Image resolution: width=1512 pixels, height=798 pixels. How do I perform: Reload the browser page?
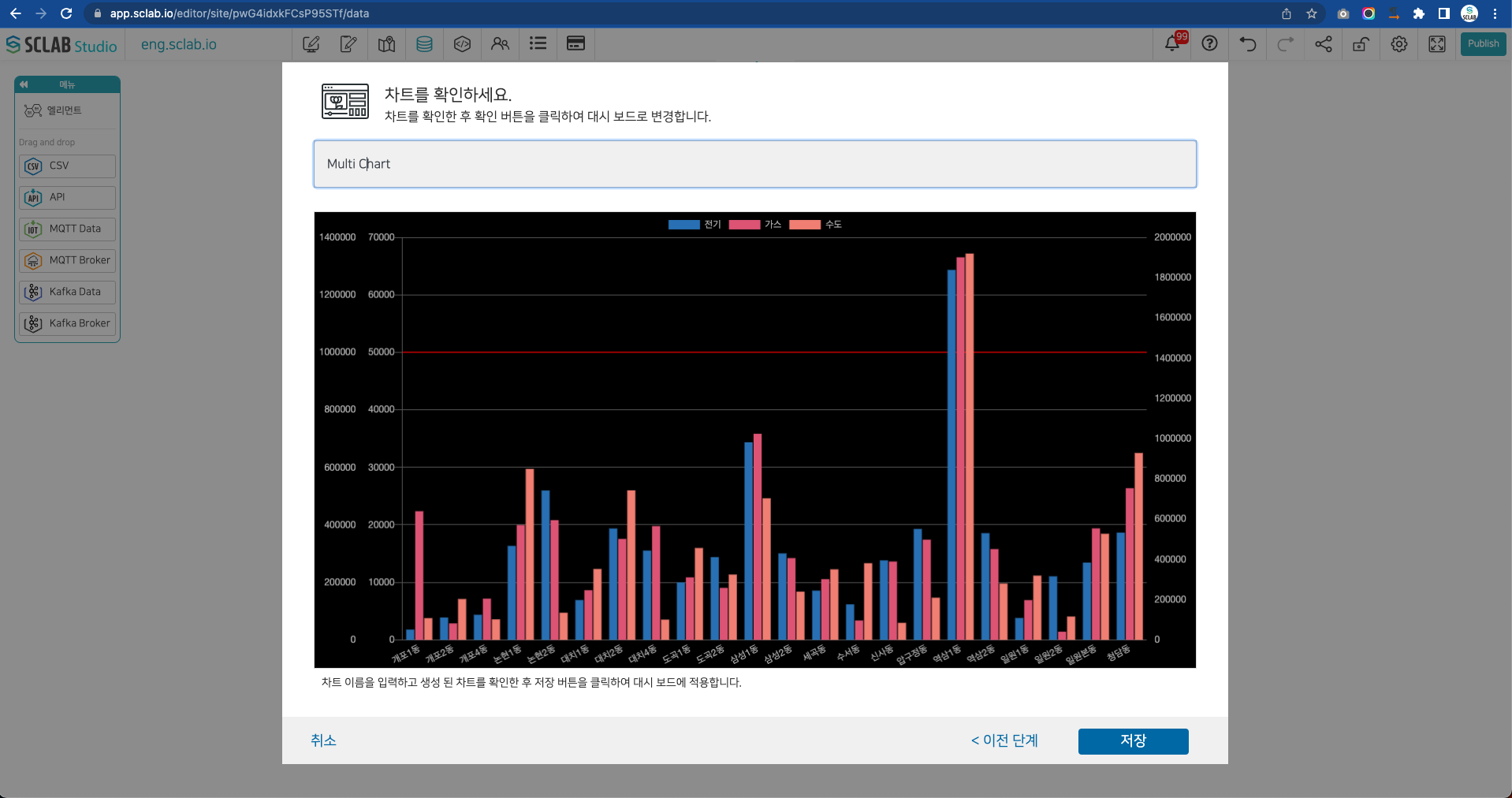click(66, 13)
